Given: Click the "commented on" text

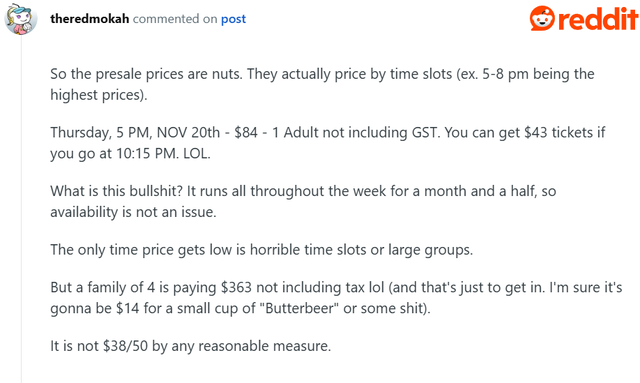Looking at the screenshot, I should pos(175,19).
